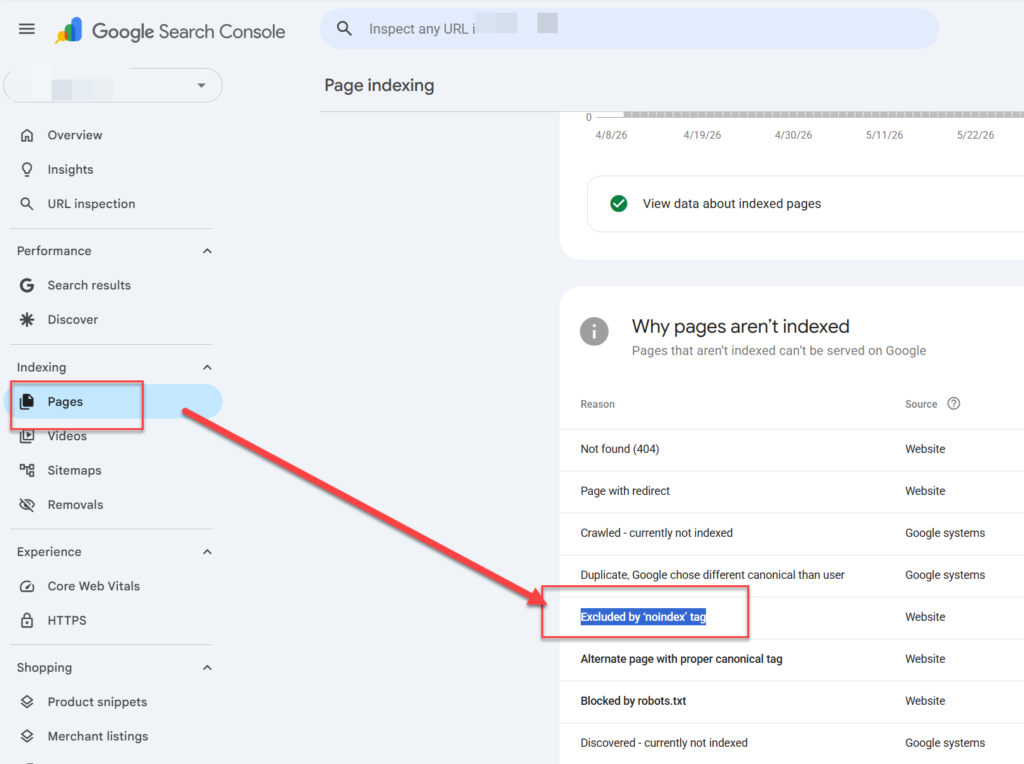Image resolution: width=1024 pixels, height=764 pixels.
Task: Click the Discover asterisk icon
Action: click(x=27, y=319)
